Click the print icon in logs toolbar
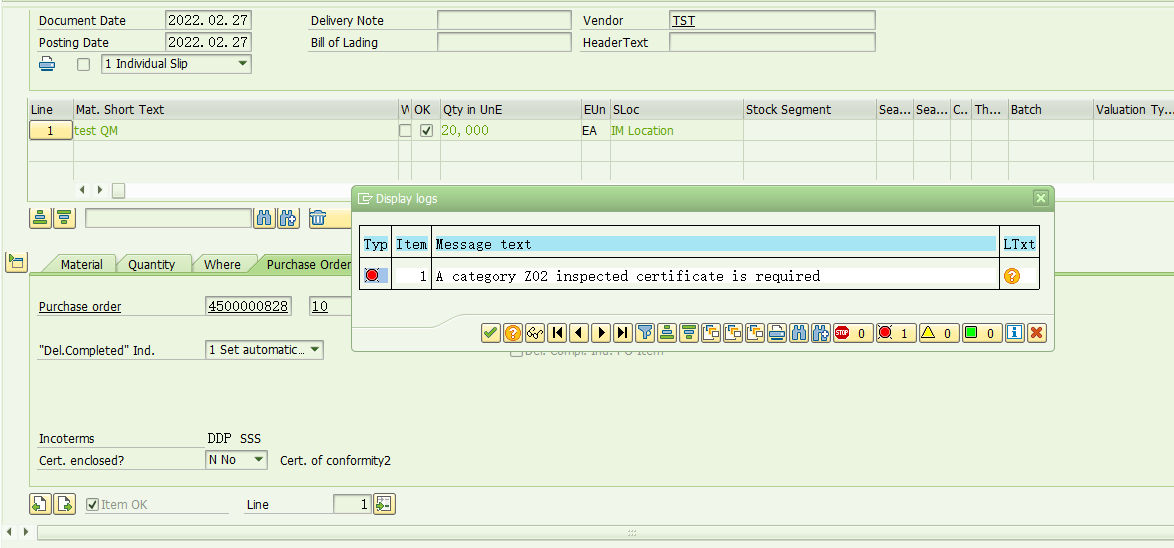 777,333
